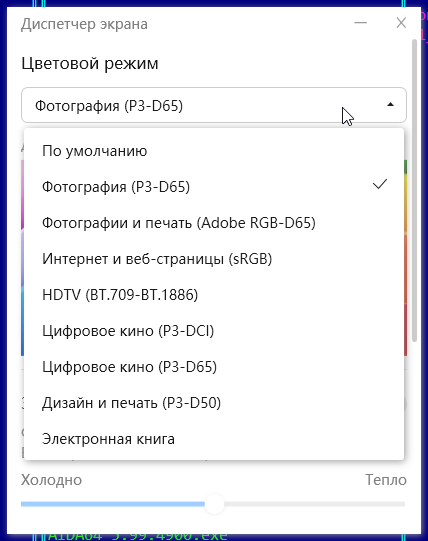Select the Электронная книга mode
This screenshot has height=541, width=428.
[x=214, y=439]
